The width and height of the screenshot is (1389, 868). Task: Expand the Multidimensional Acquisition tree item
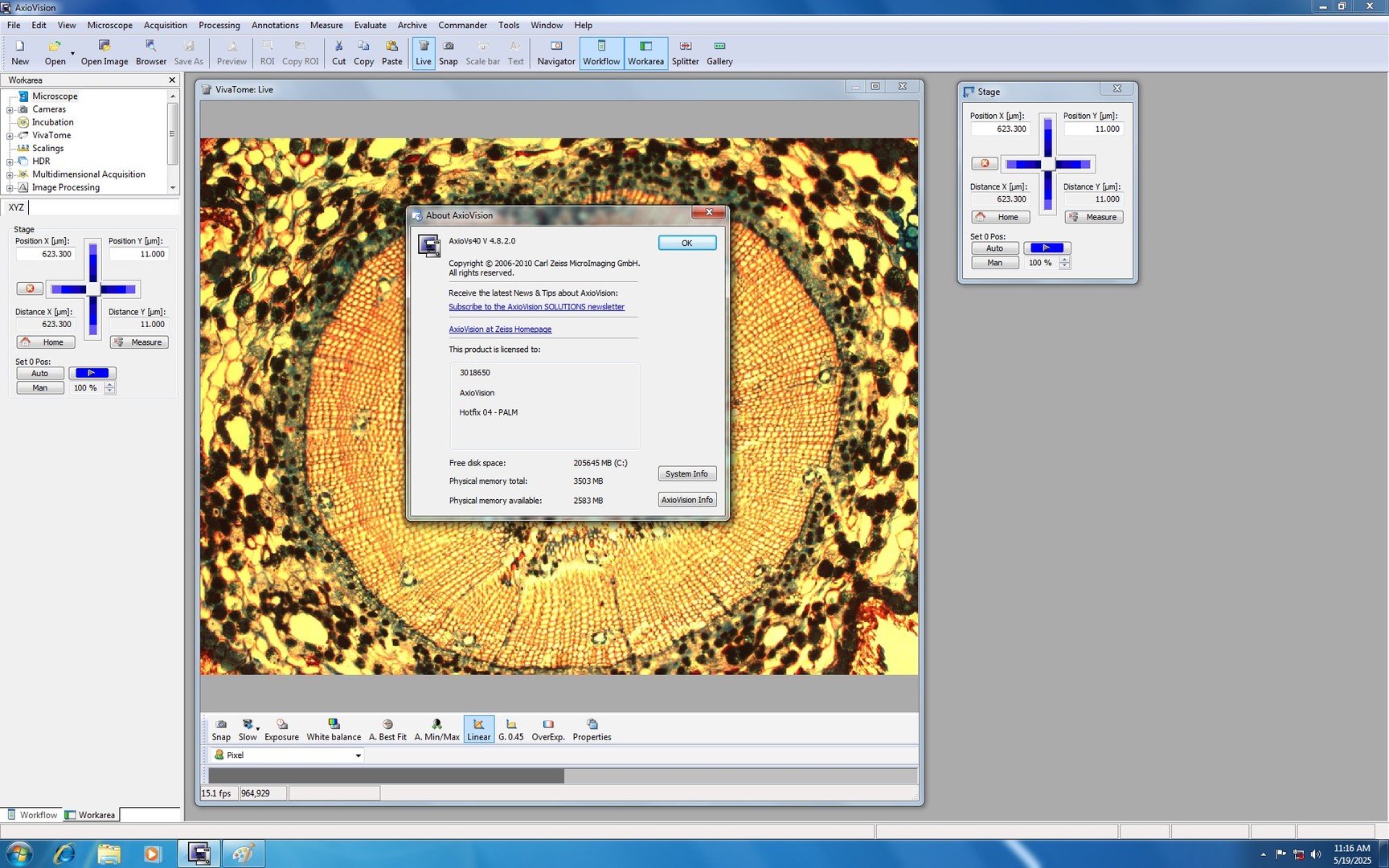[10, 174]
